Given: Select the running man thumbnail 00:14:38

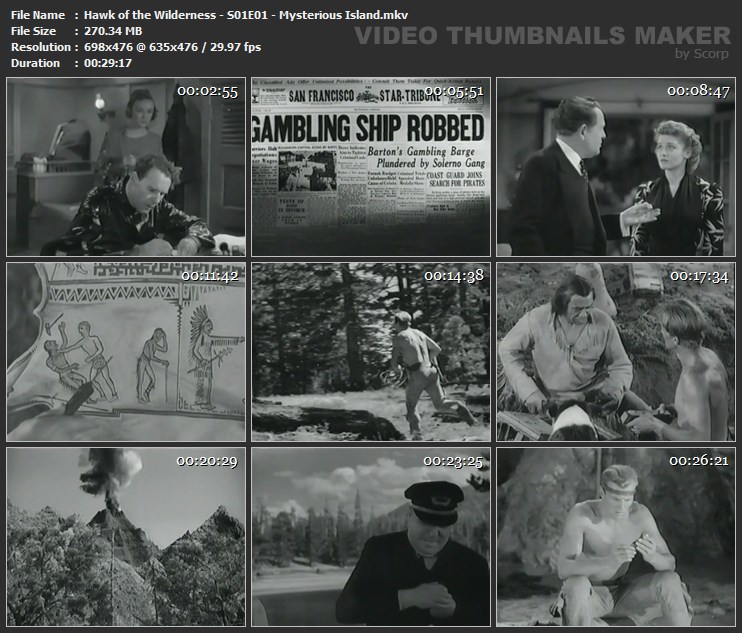Looking at the screenshot, I should [371, 352].
